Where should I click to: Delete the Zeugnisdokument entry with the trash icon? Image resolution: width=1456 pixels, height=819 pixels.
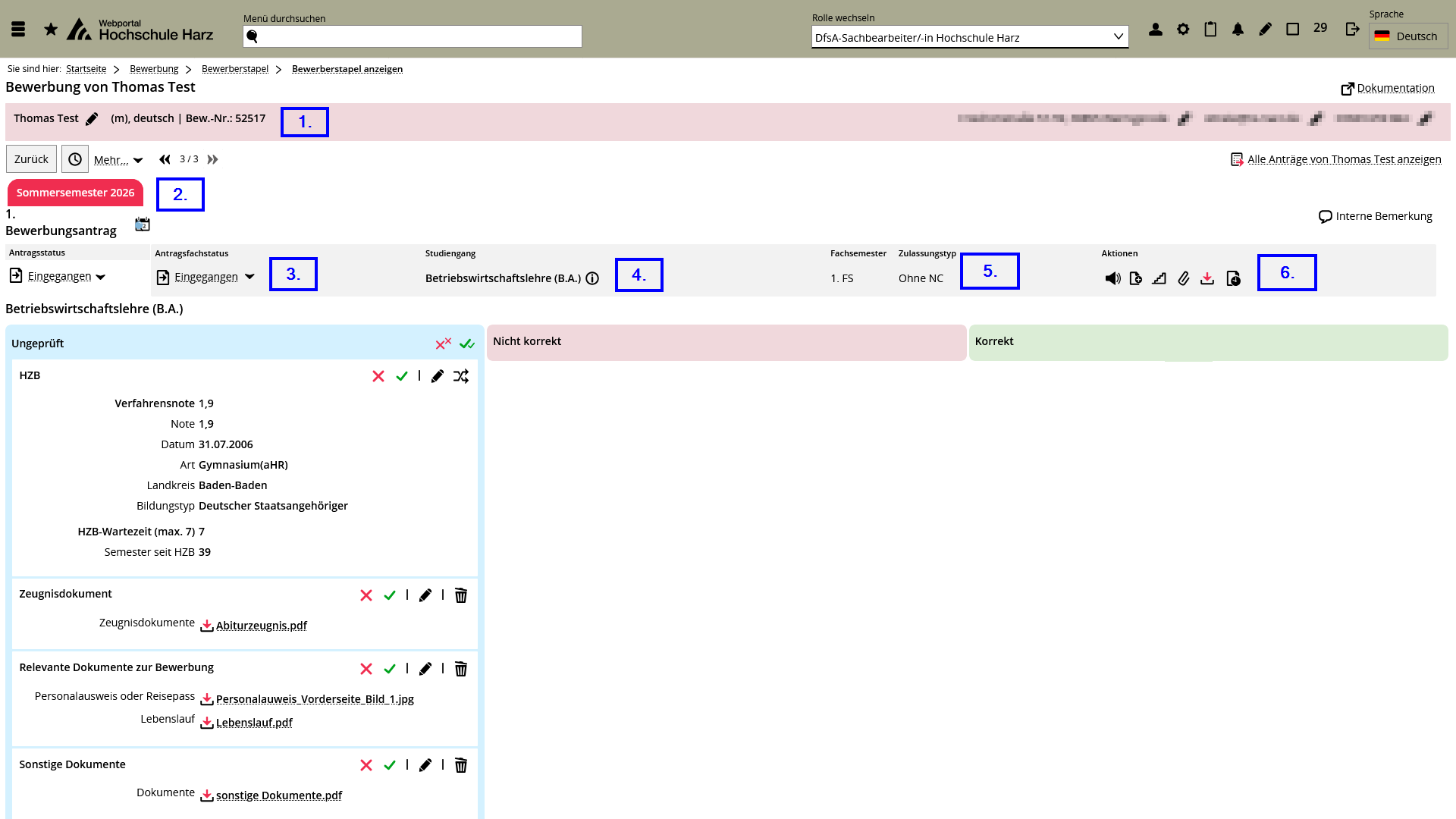461,595
